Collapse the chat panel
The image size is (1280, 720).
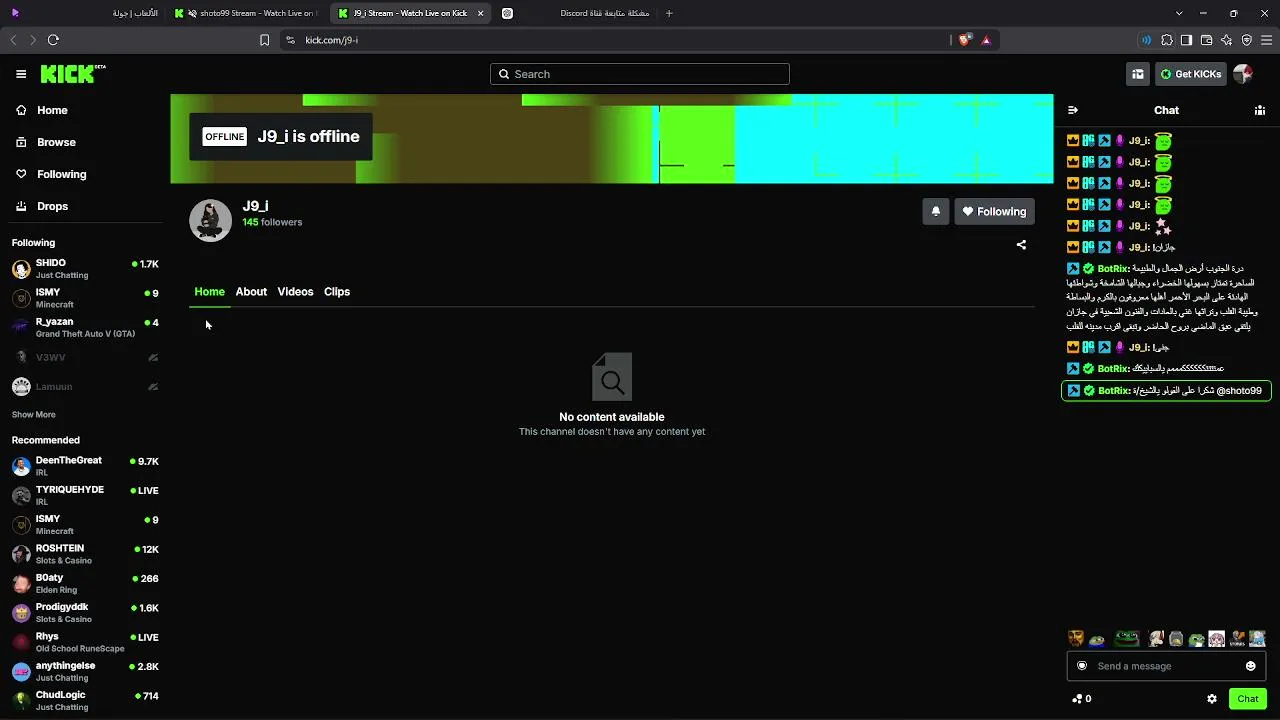pos(1073,110)
